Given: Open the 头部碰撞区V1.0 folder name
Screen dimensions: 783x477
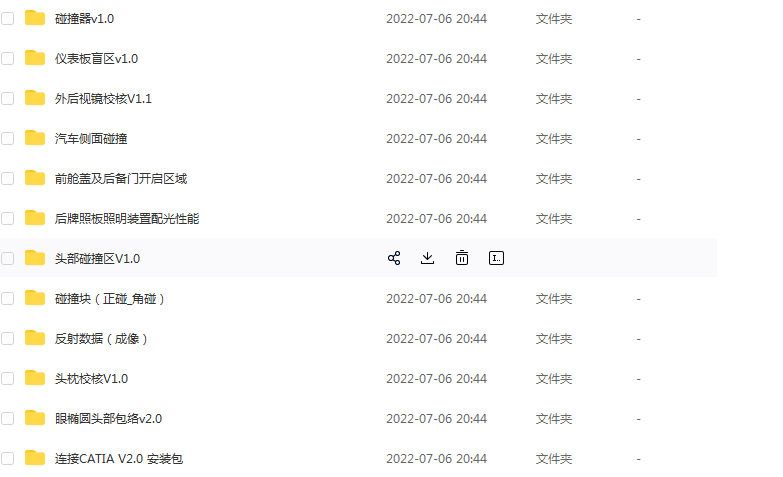Looking at the screenshot, I should click(97, 259).
